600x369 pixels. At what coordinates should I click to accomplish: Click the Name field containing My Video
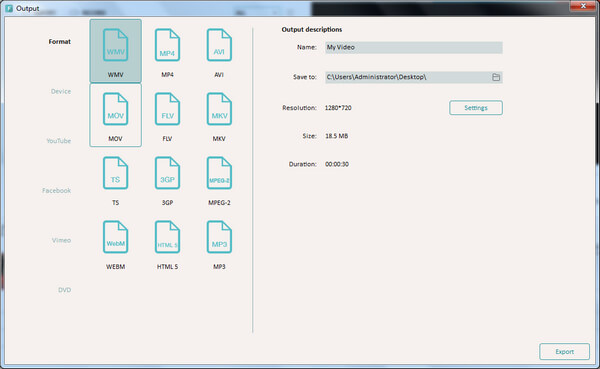(414, 47)
